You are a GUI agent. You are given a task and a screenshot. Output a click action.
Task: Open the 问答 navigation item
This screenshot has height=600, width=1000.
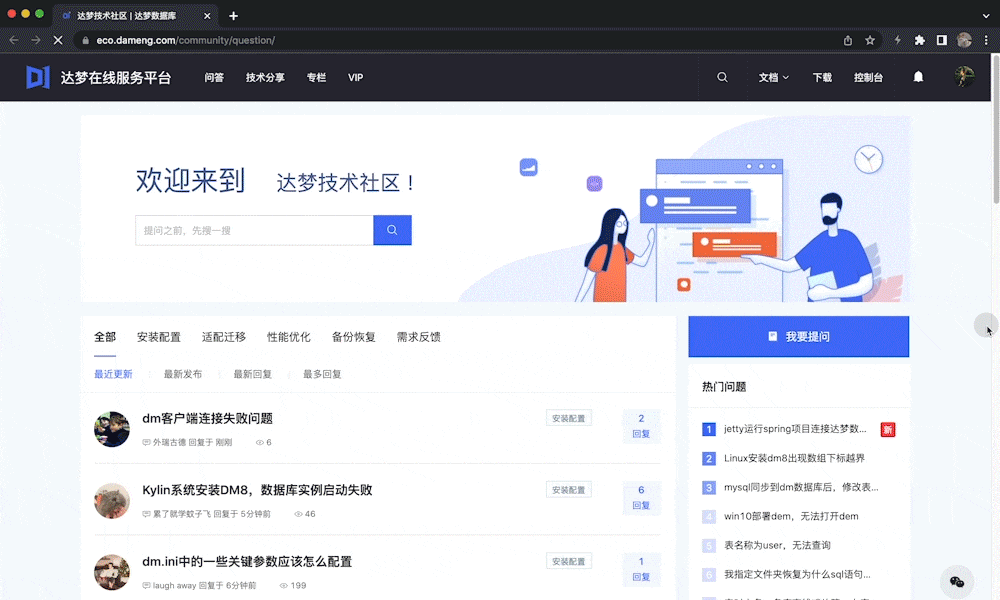(214, 77)
